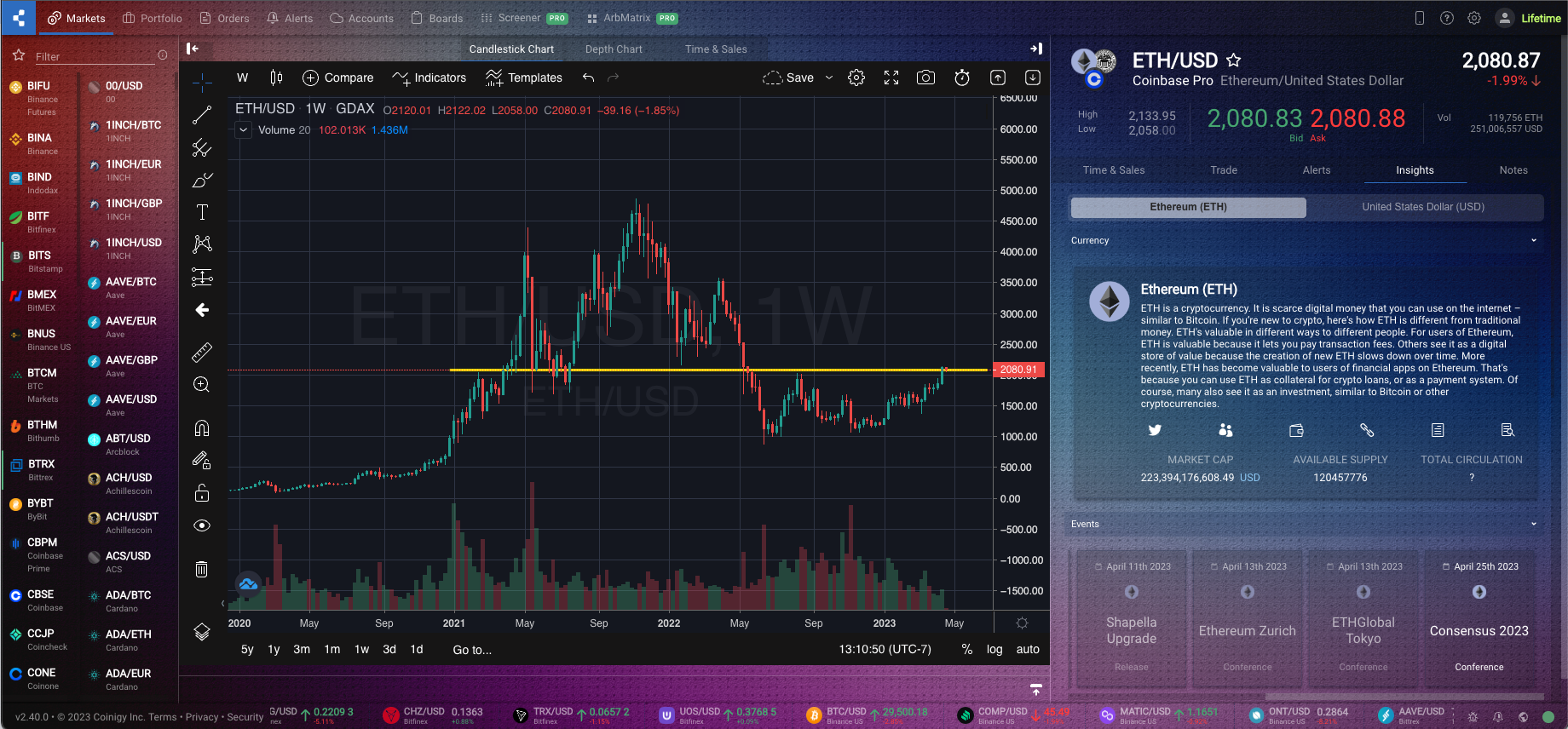Open the W interval dropdown
This screenshot has width=1568, height=729.
click(243, 77)
